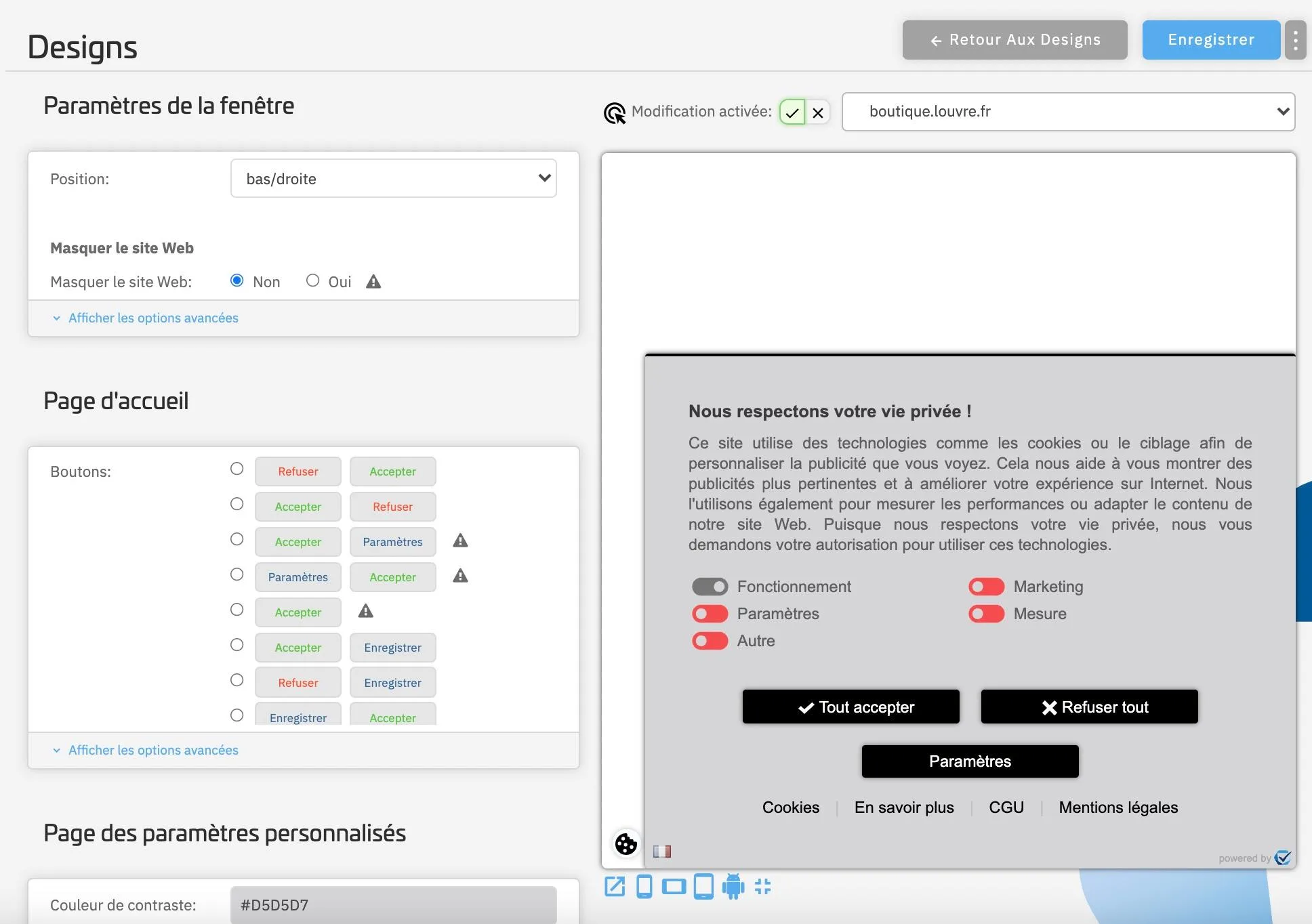Open the three-dot more options menu

[1296, 40]
